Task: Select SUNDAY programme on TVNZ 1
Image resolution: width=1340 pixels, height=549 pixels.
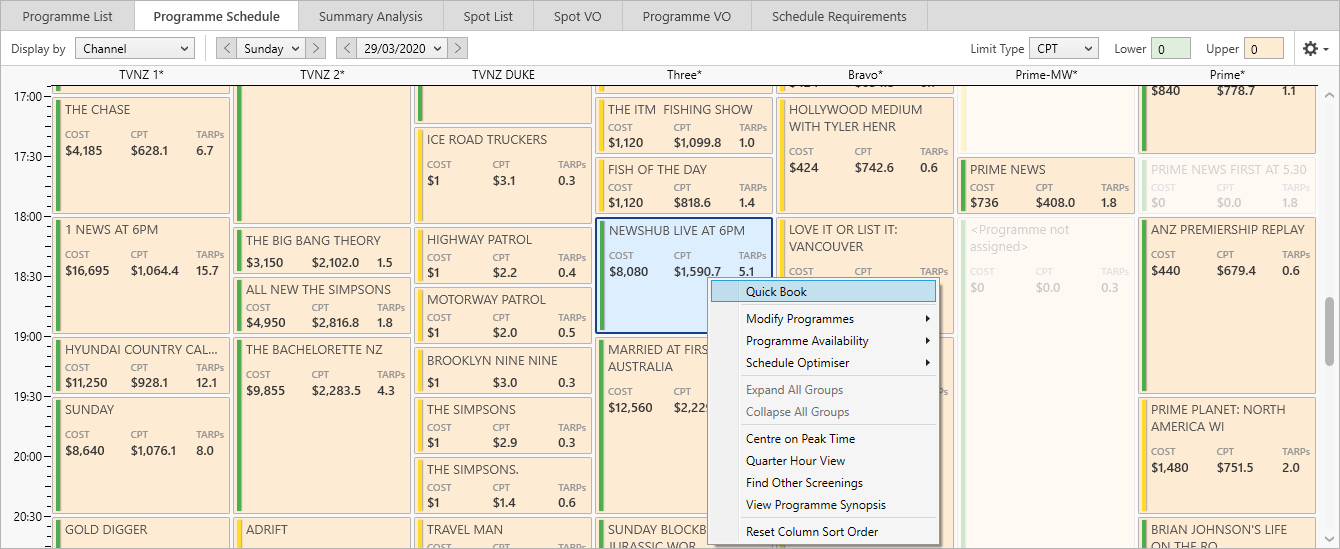Action: pos(142,454)
